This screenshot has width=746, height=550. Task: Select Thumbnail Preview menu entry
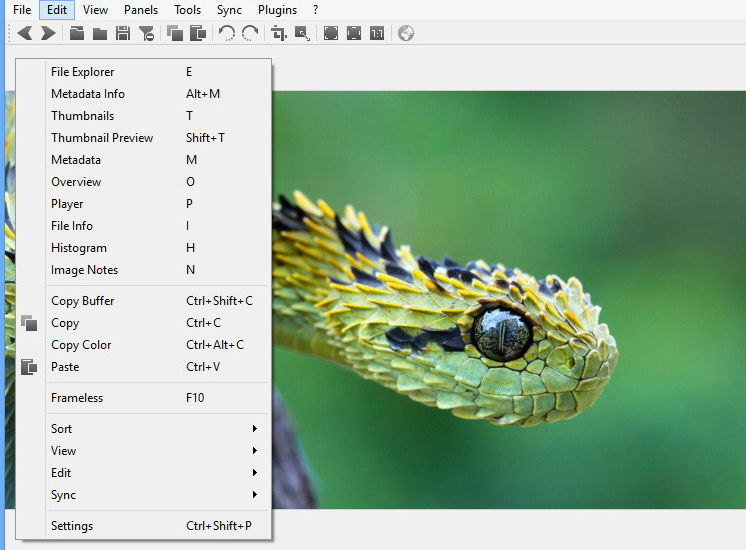coord(144,138)
